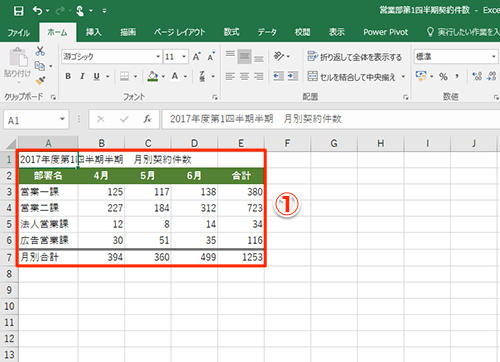
Task: Align text right
Action: pos(259,76)
